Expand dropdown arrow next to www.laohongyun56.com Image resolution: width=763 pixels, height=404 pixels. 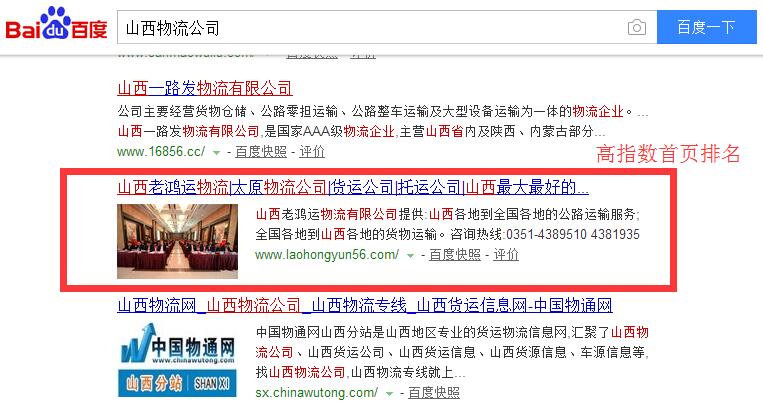tap(410, 256)
